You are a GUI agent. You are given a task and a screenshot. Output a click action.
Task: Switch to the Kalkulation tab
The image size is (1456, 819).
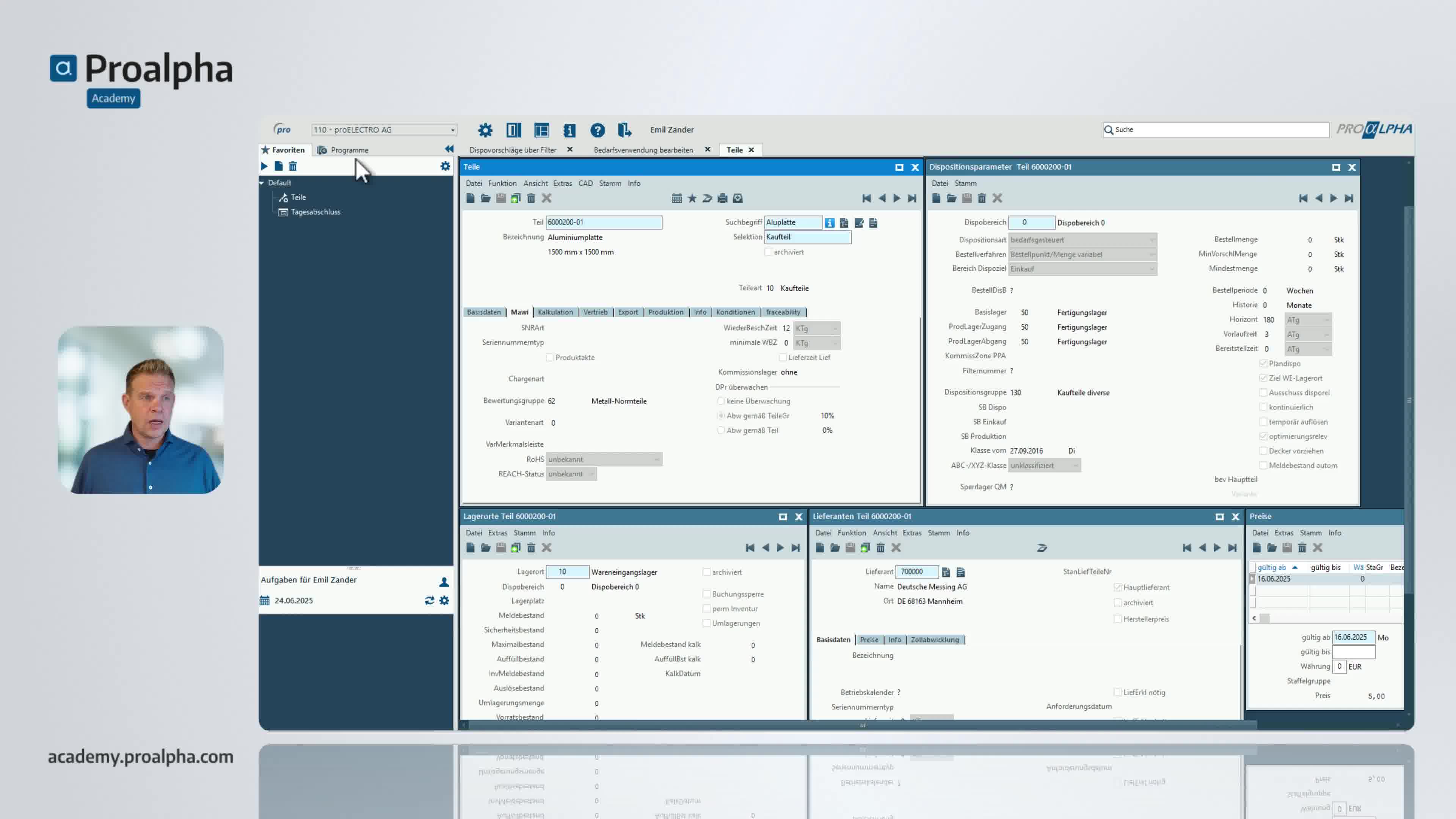(555, 312)
